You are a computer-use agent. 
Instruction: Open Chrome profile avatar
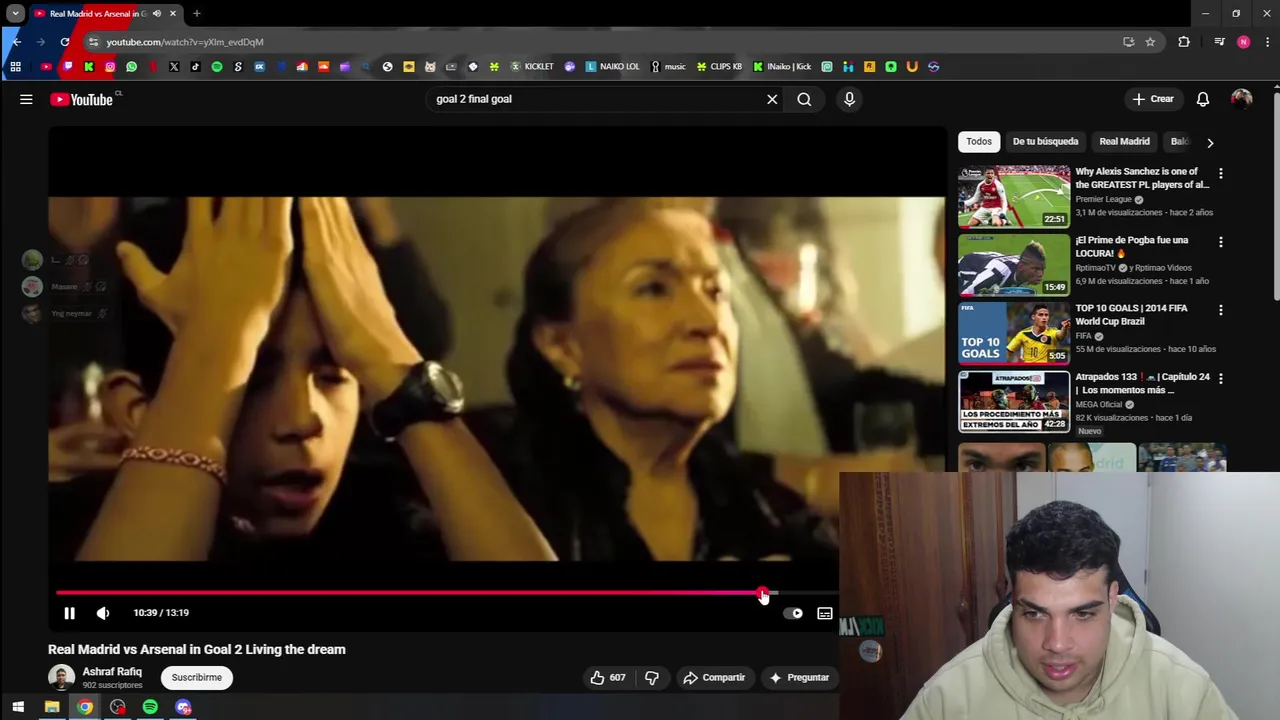click(1243, 42)
